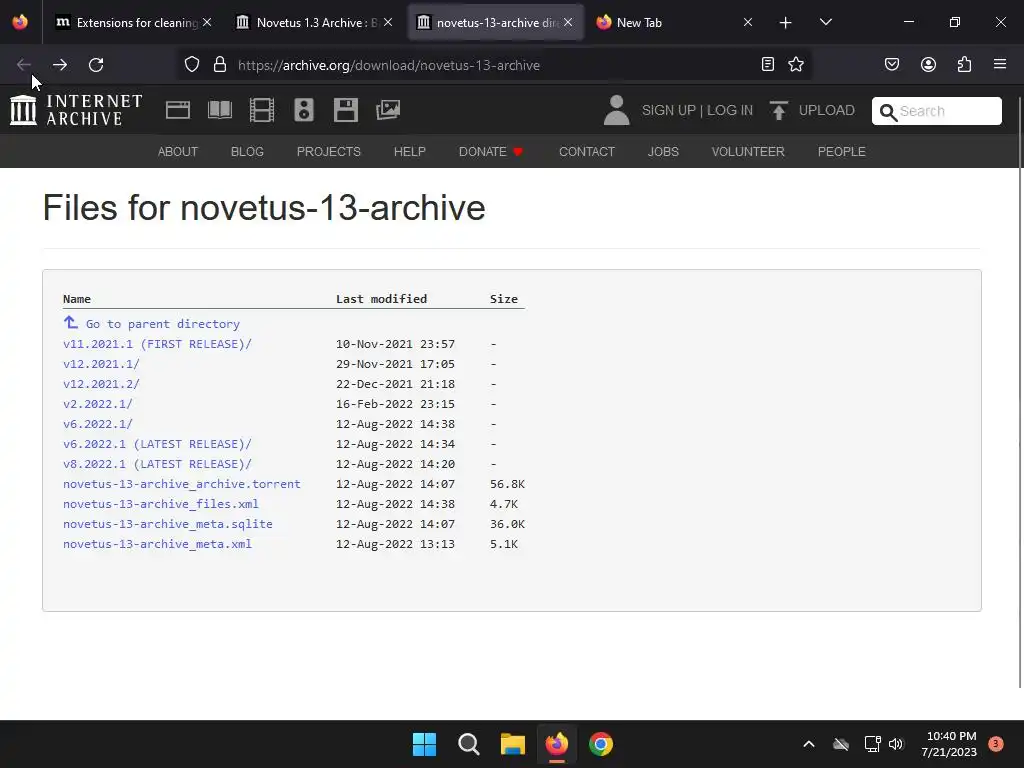Viewport: 1024px width, 768px height.
Task: Open novetus-13-archive_files.xml
Action: coord(161,504)
